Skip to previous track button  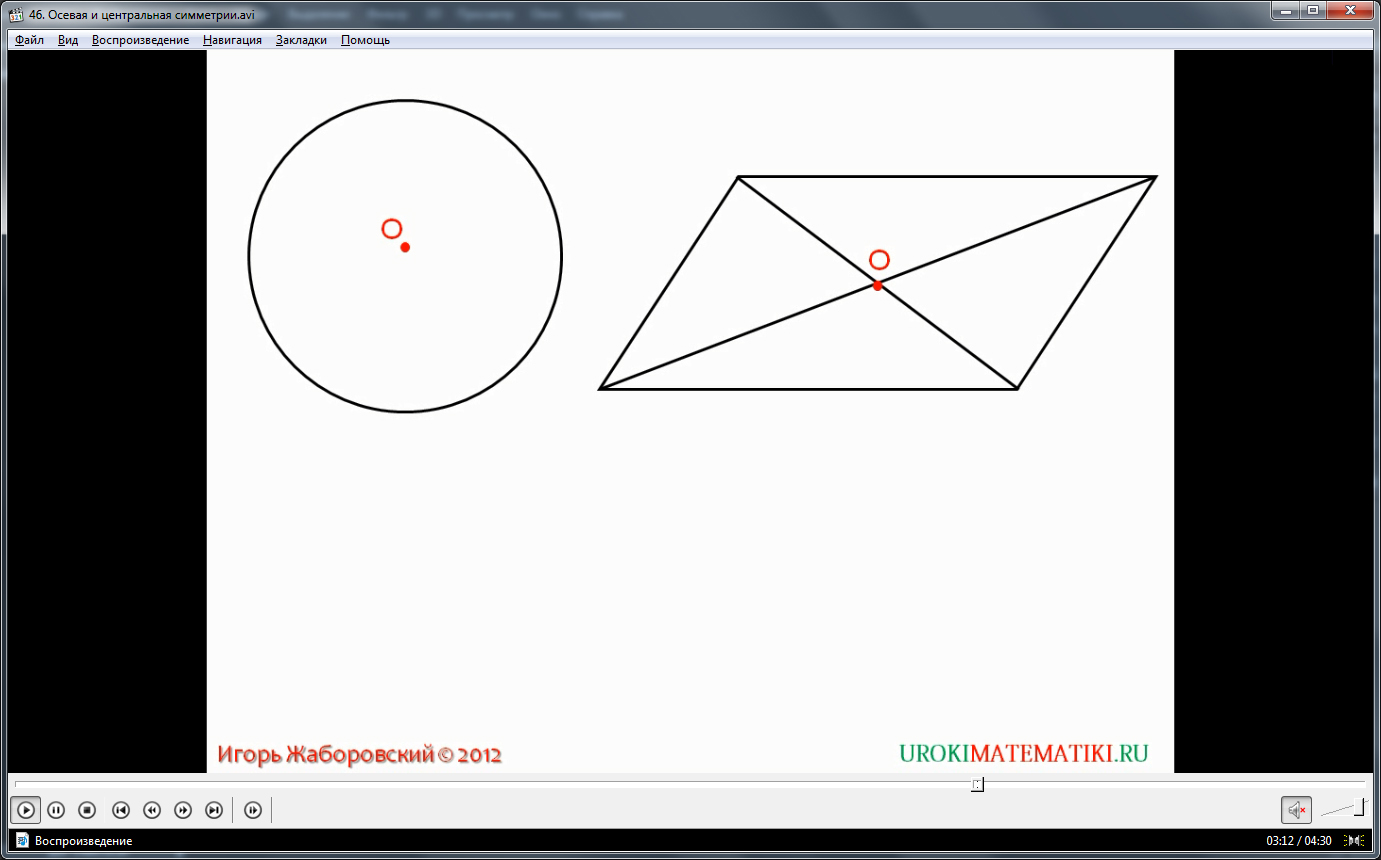point(121,810)
